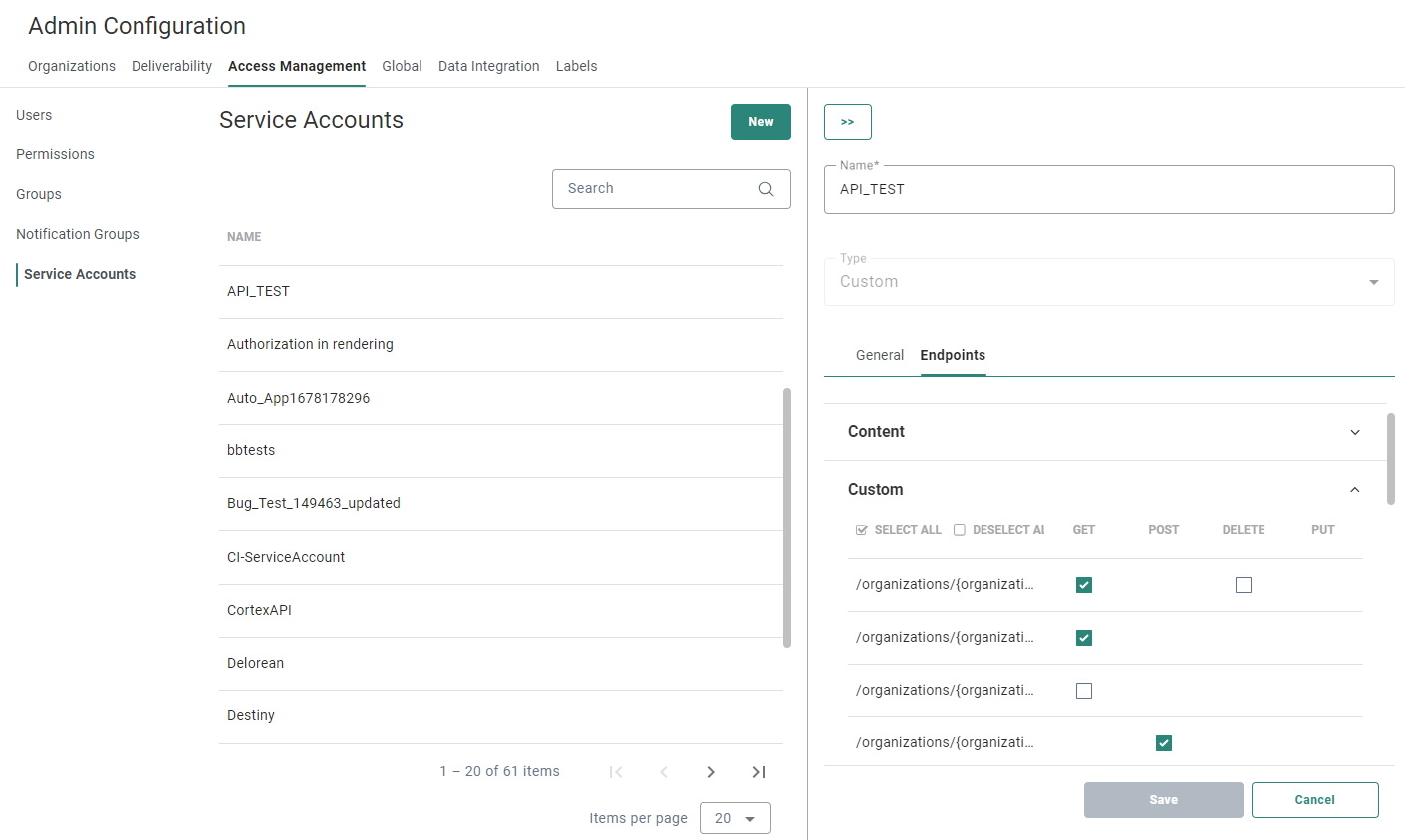The image size is (1405, 840).
Task: Open the Items per page dropdown
Action: 735,818
